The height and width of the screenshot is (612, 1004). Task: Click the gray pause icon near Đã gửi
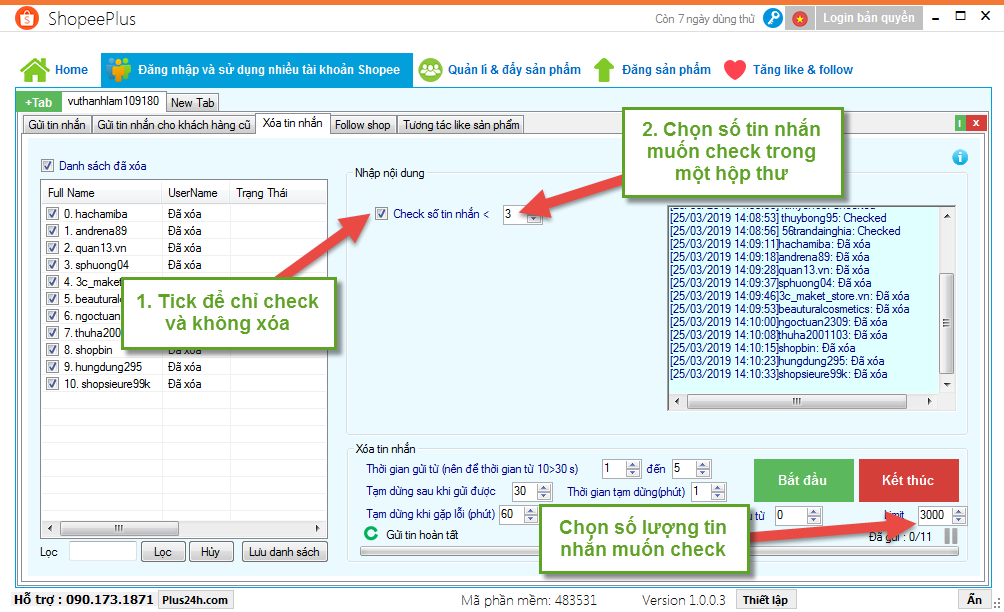[950, 536]
